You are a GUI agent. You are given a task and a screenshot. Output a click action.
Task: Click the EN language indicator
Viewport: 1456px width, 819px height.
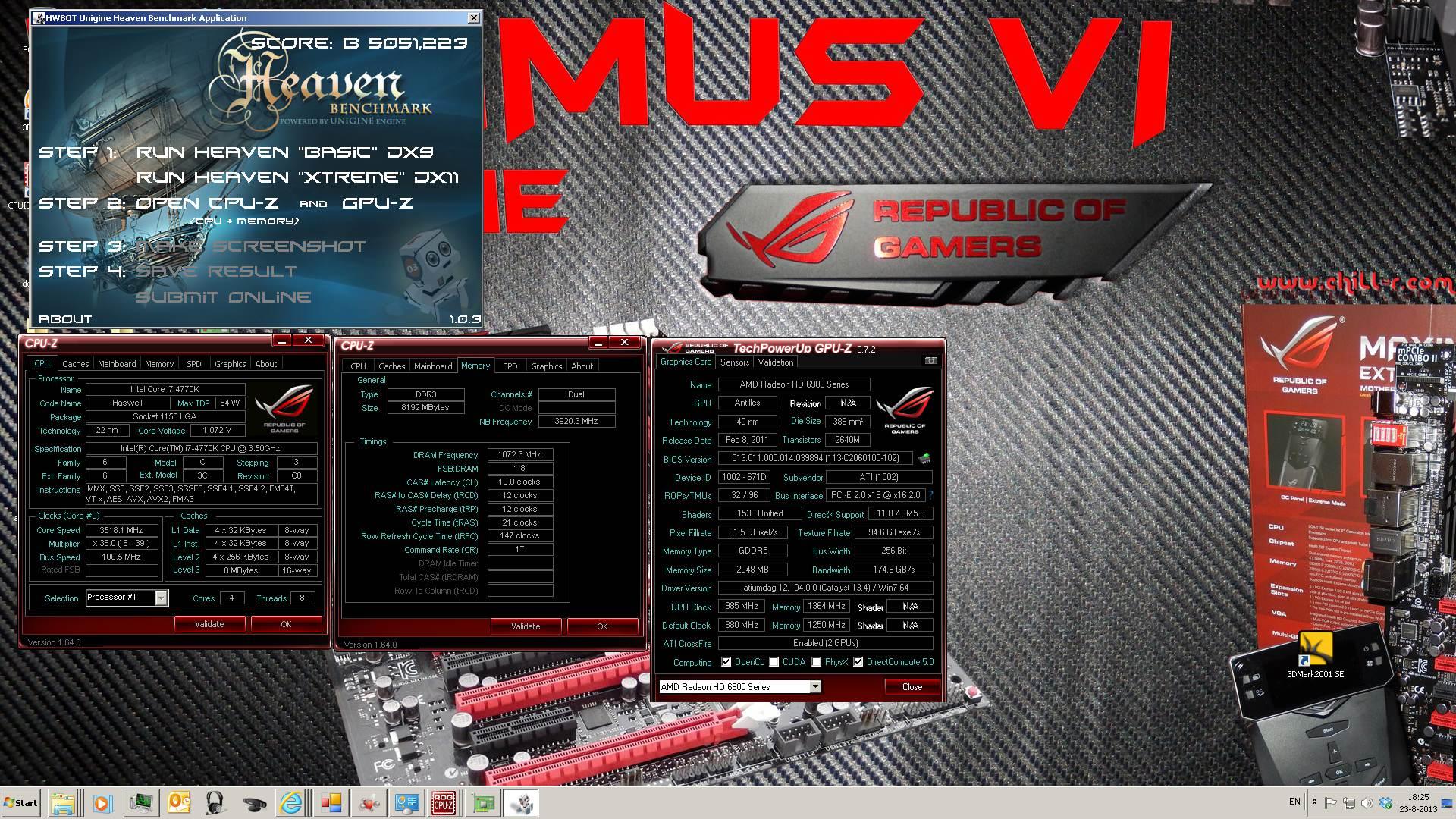(x=1294, y=802)
